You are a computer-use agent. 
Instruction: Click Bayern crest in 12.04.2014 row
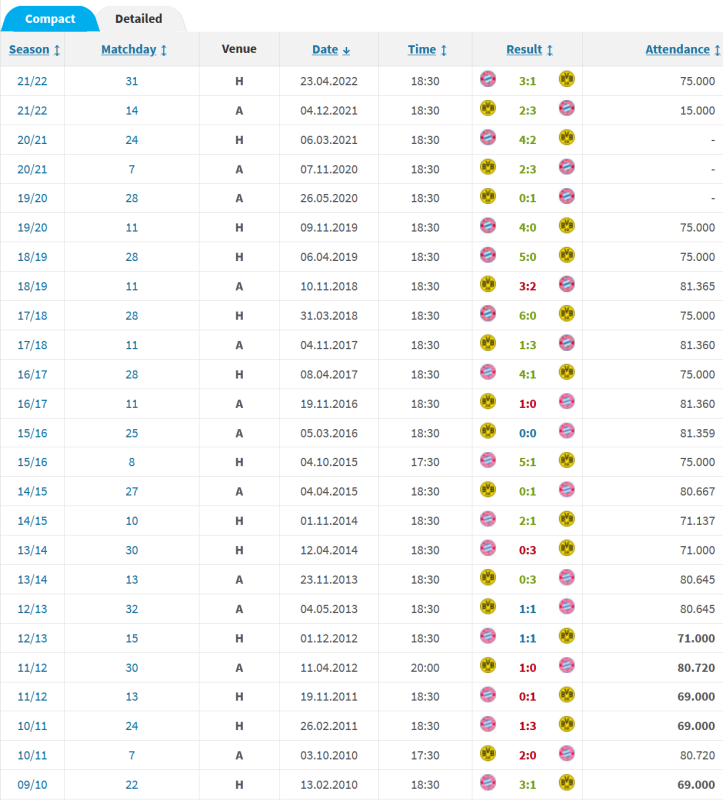(488, 548)
